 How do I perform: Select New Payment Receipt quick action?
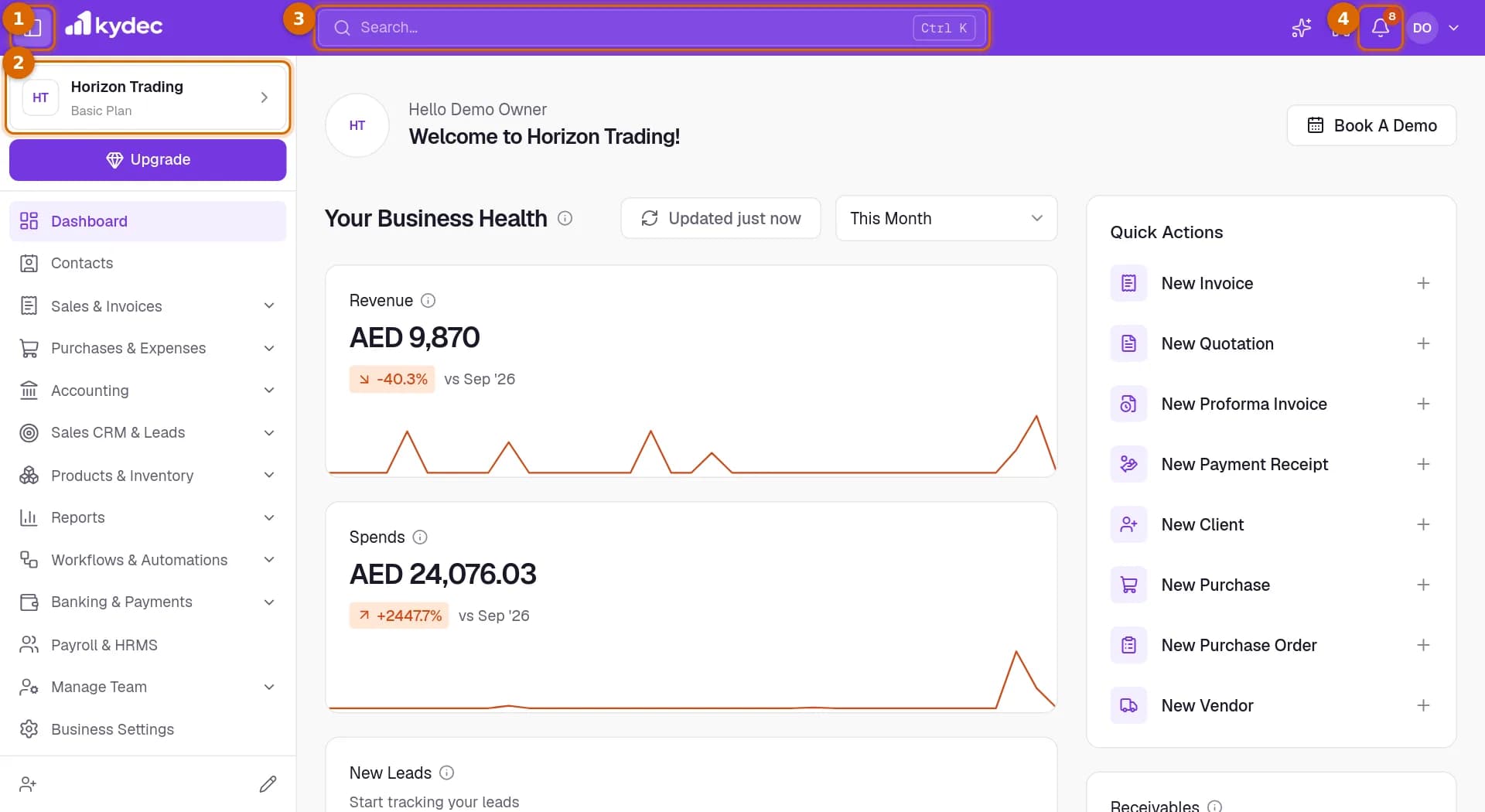tap(1271, 464)
